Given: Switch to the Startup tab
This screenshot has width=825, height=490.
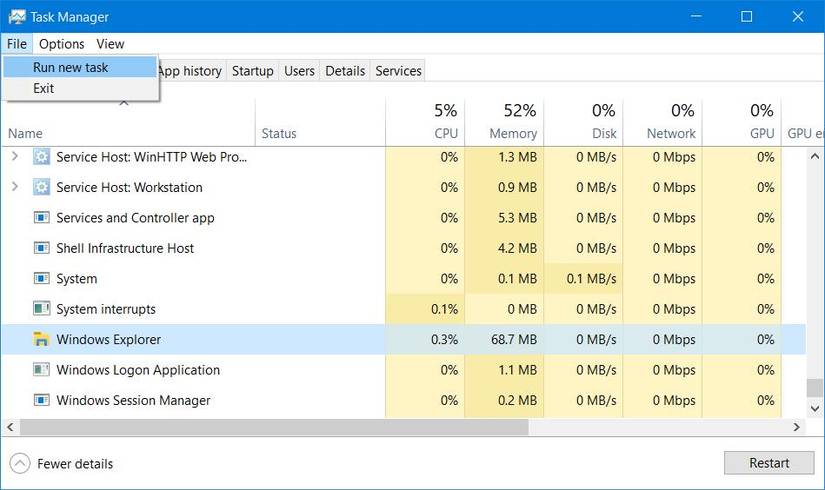Looking at the screenshot, I should (x=253, y=71).
